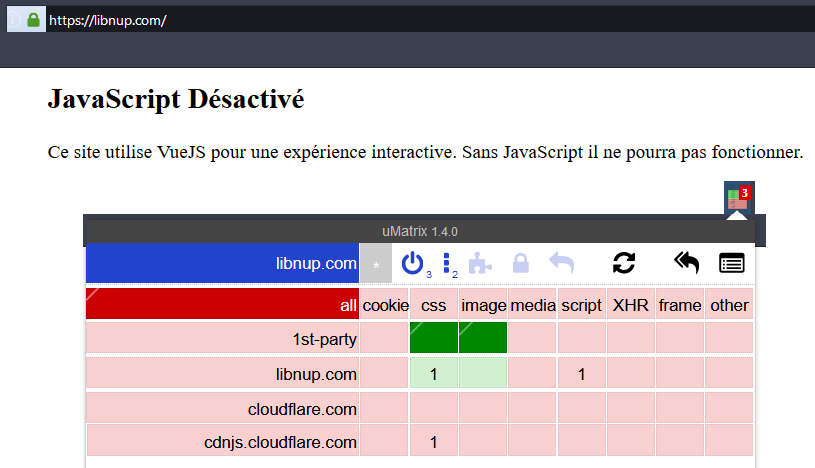Click the green 1st-party css cell
The height and width of the screenshot is (468, 815).
pos(434,338)
